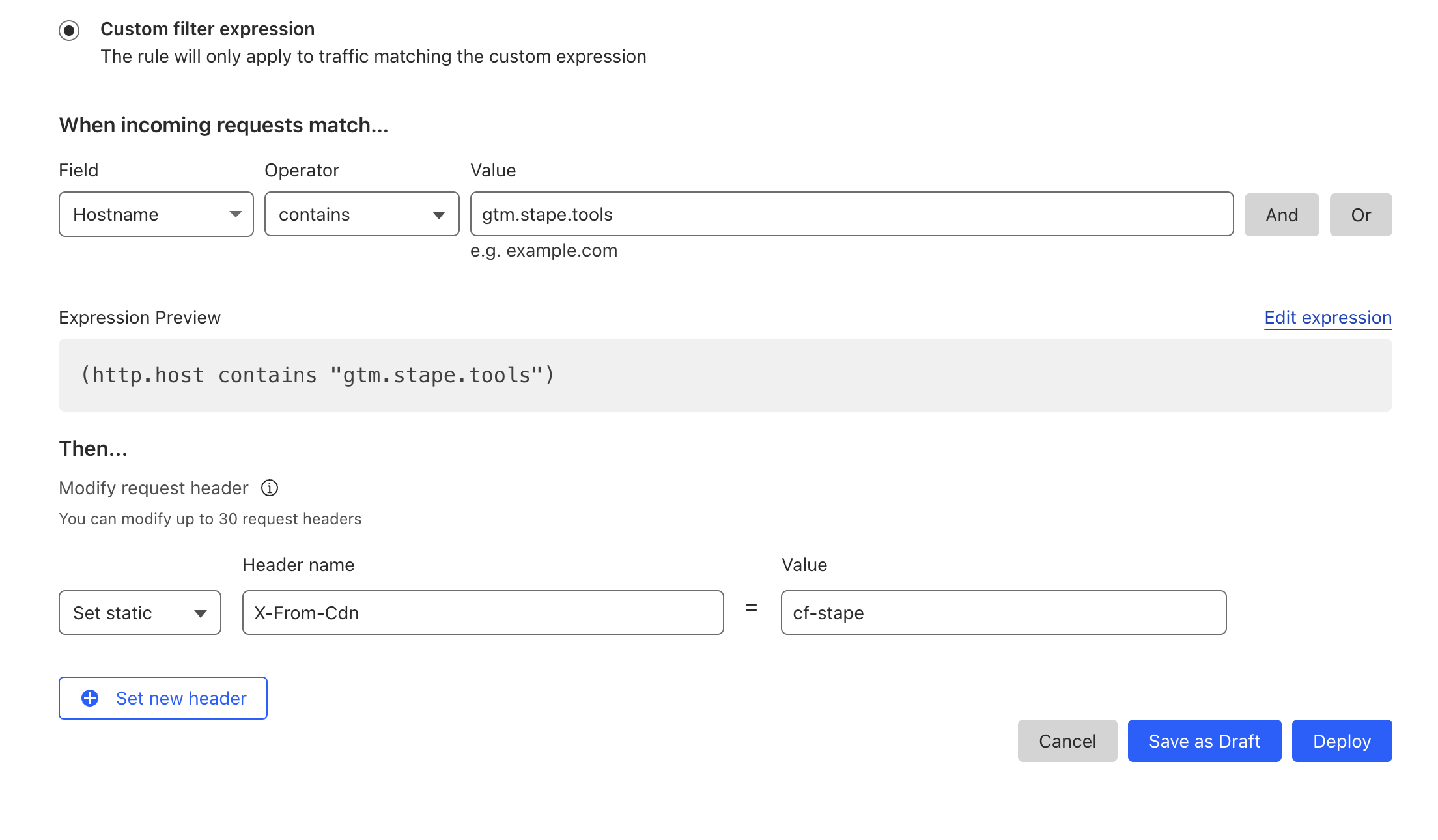The height and width of the screenshot is (840, 1438).
Task: Click the Or button for alternate condition
Action: (1361, 214)
